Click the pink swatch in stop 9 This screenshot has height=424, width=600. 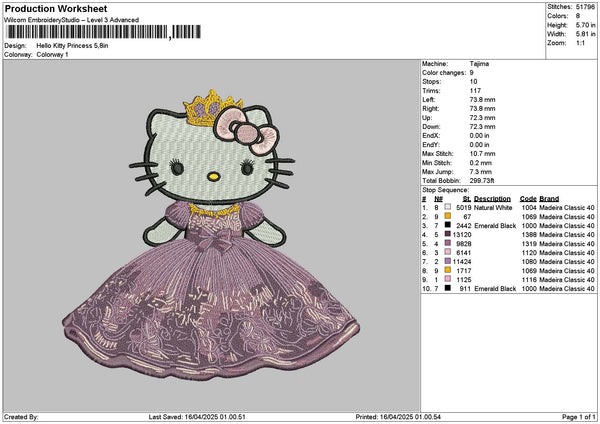click(448, 279)
